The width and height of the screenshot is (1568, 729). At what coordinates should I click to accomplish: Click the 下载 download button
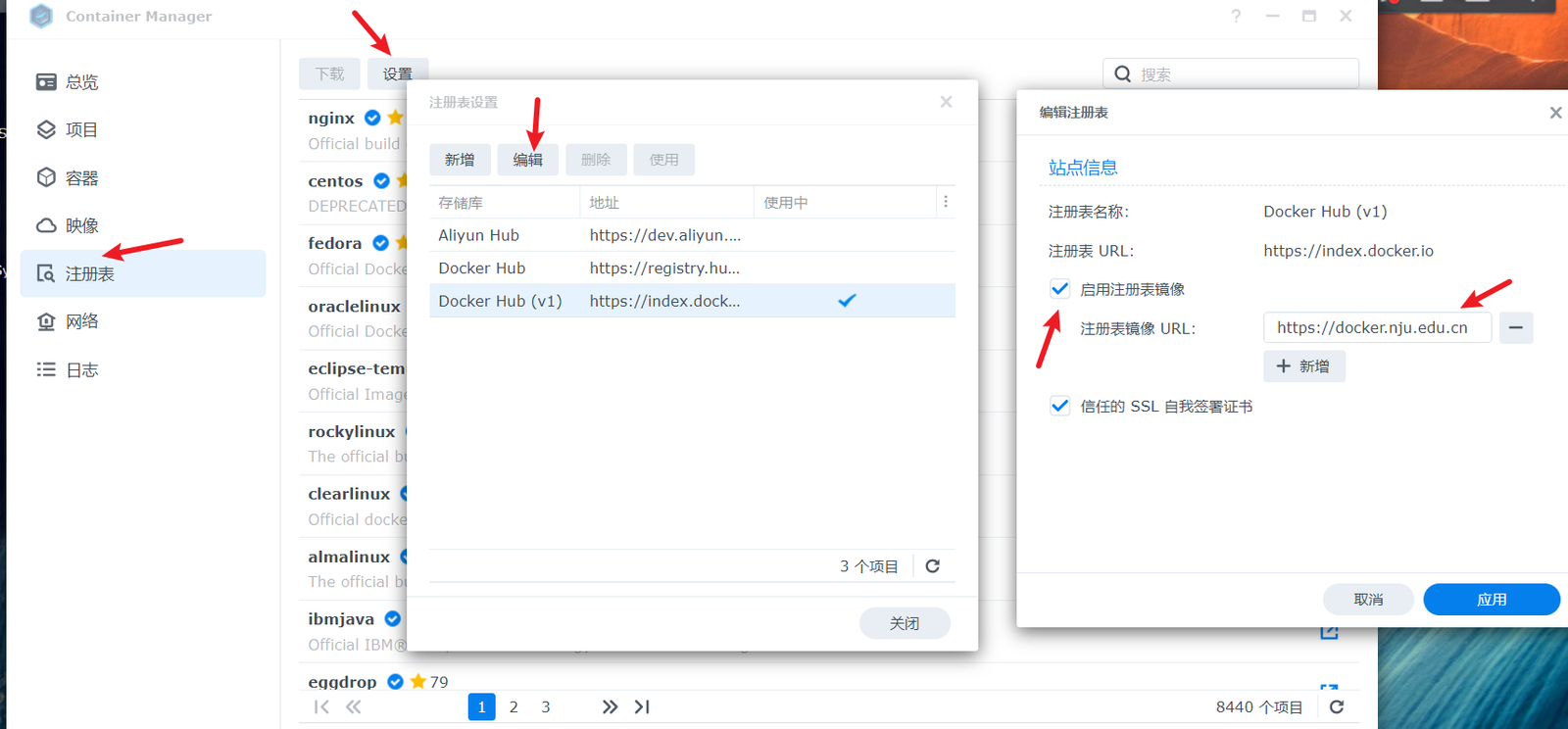329,73
